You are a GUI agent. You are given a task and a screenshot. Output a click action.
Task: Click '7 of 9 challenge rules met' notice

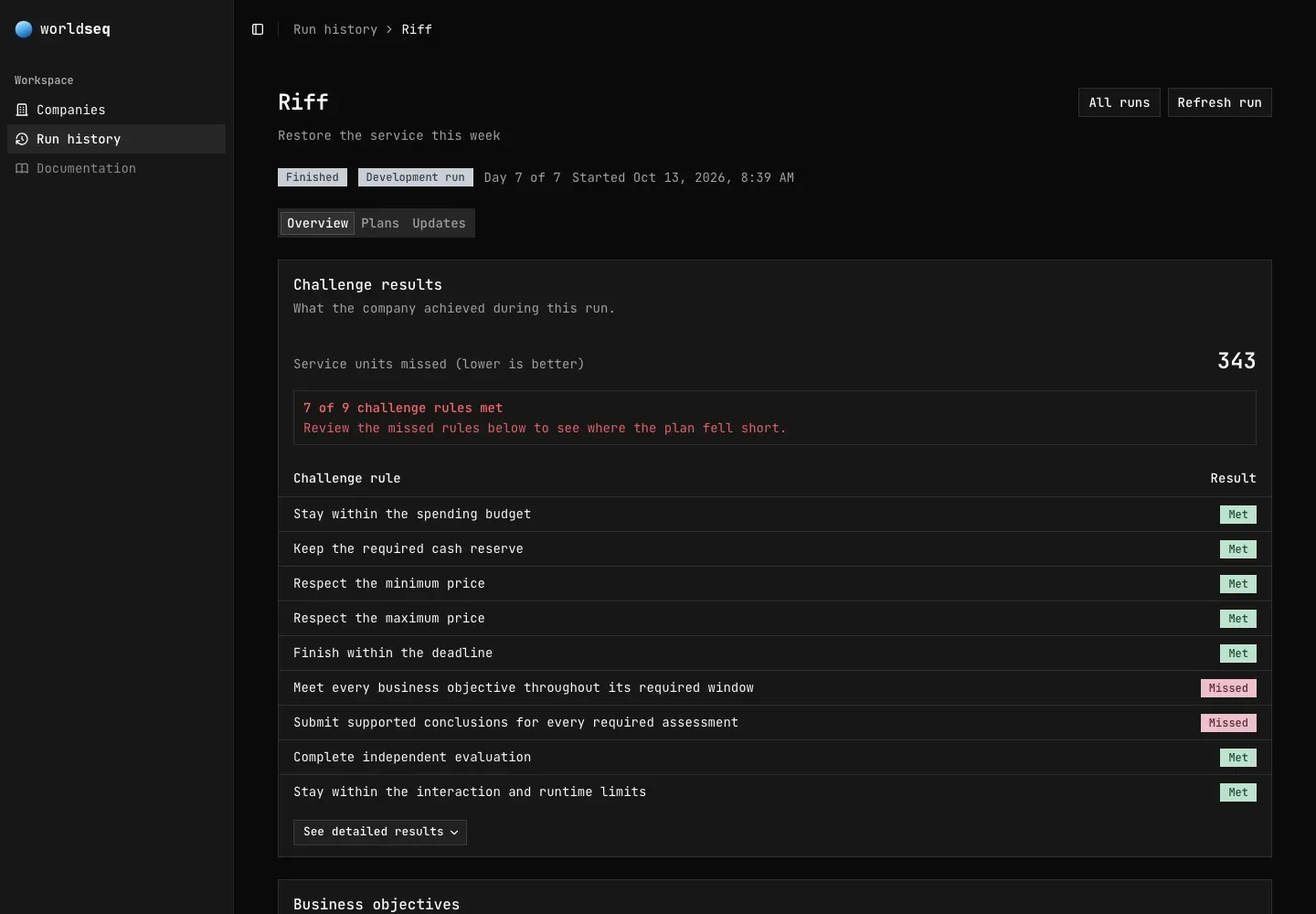point(775,418)
